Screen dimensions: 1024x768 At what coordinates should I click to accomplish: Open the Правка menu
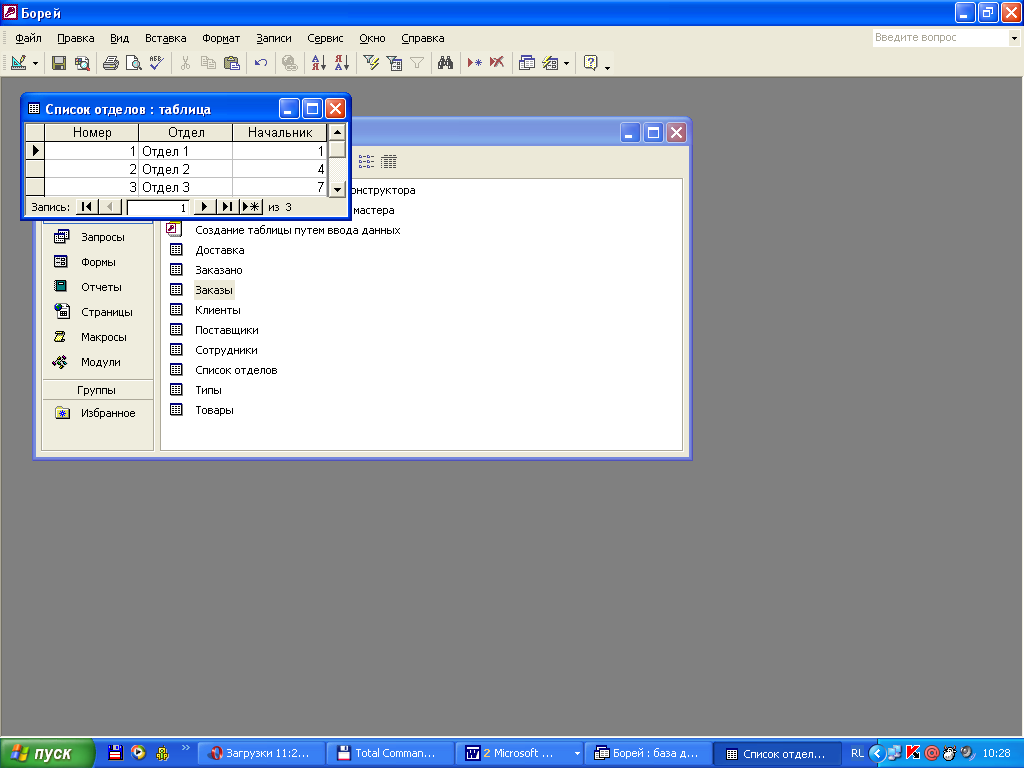coord(76,38)
